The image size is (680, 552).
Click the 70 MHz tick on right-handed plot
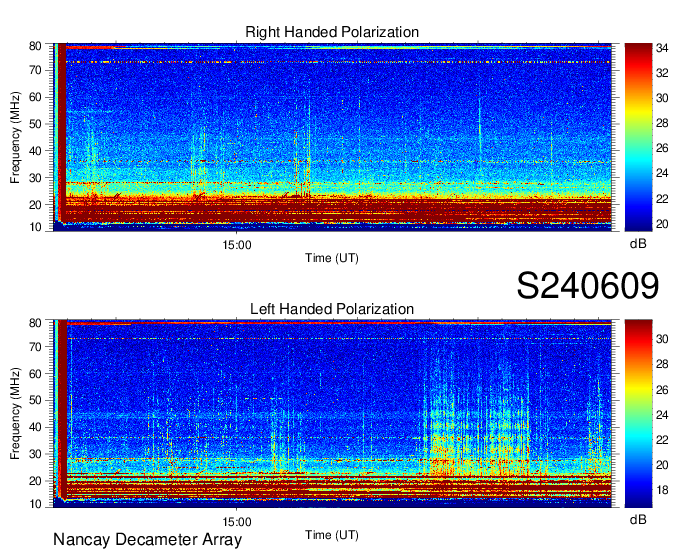(x=35, y=70)
